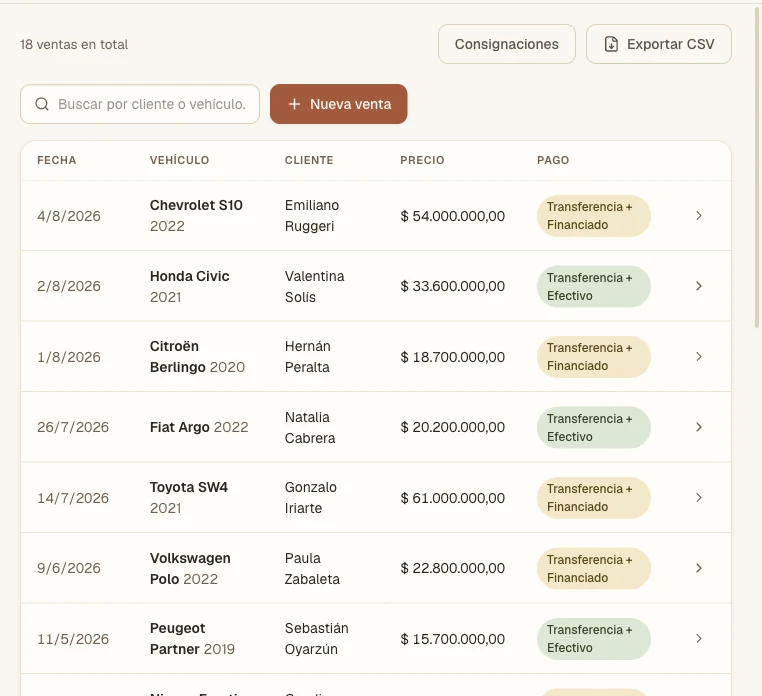Click Paula Zabaleta's Transferencia + Financiado badge
762x696 pixels.
pos(593,568)
